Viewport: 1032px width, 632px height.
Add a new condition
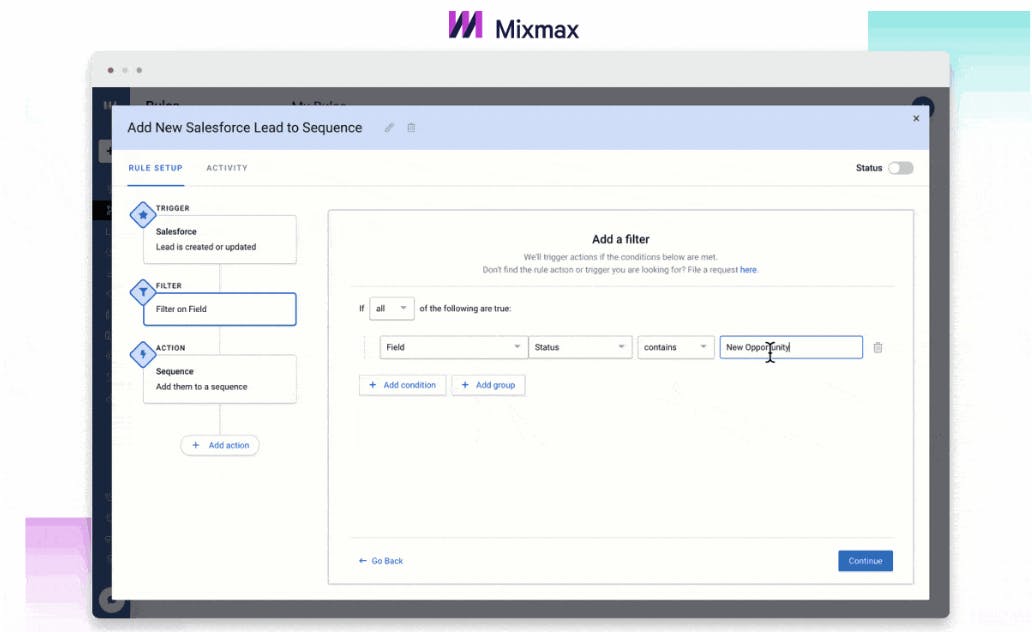coord(402,385)
